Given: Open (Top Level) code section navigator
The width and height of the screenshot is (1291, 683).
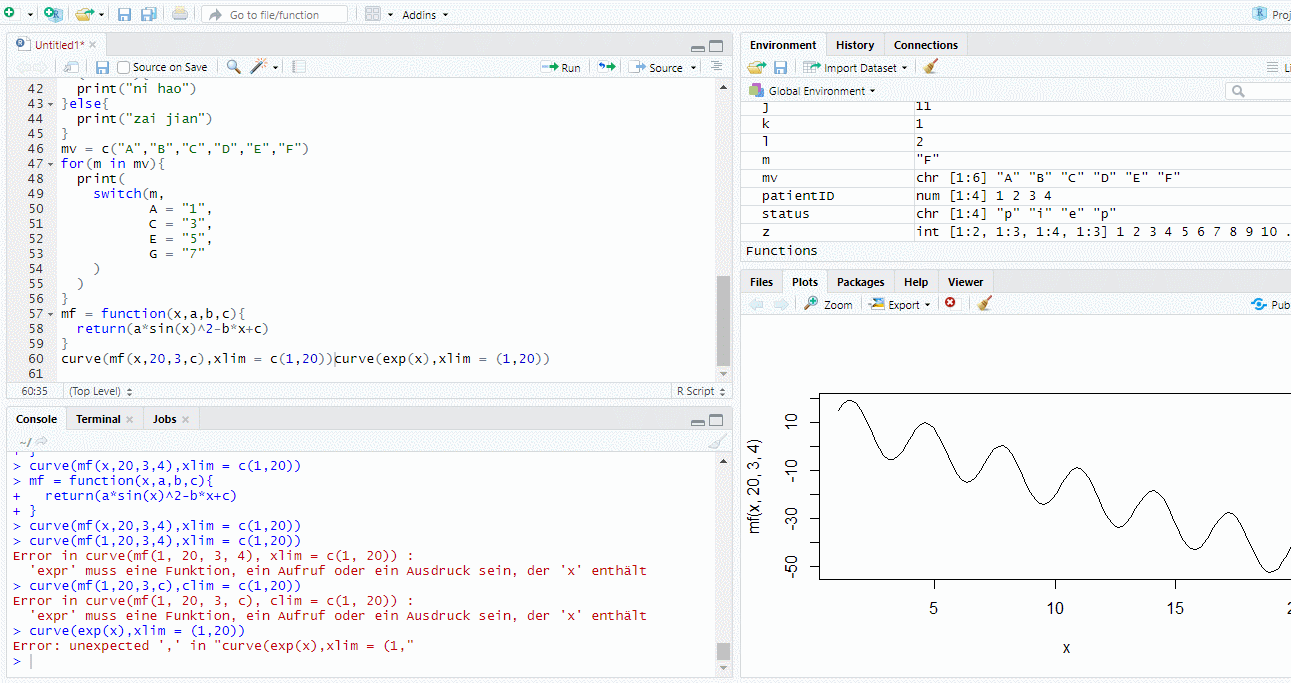Looking at the screenshot, I should point(99,392).
